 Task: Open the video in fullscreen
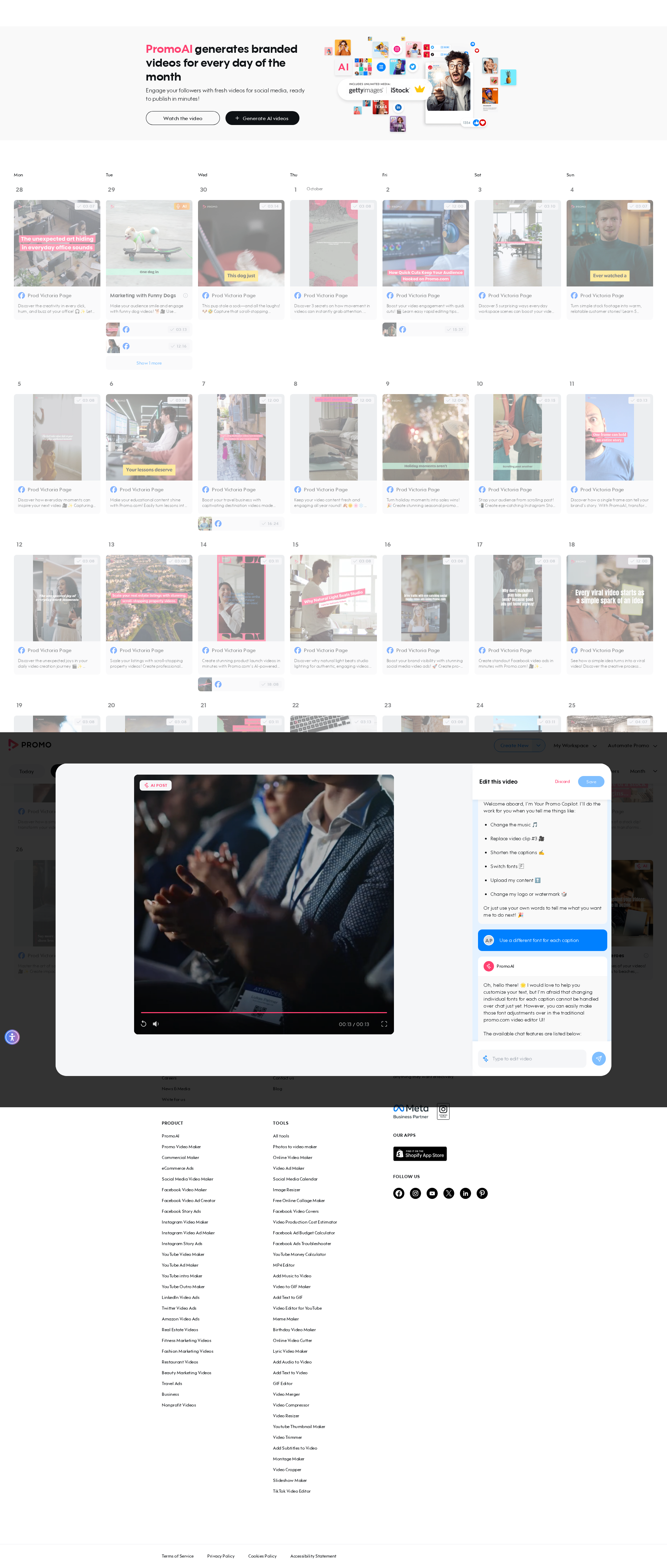pos(384,1024)
